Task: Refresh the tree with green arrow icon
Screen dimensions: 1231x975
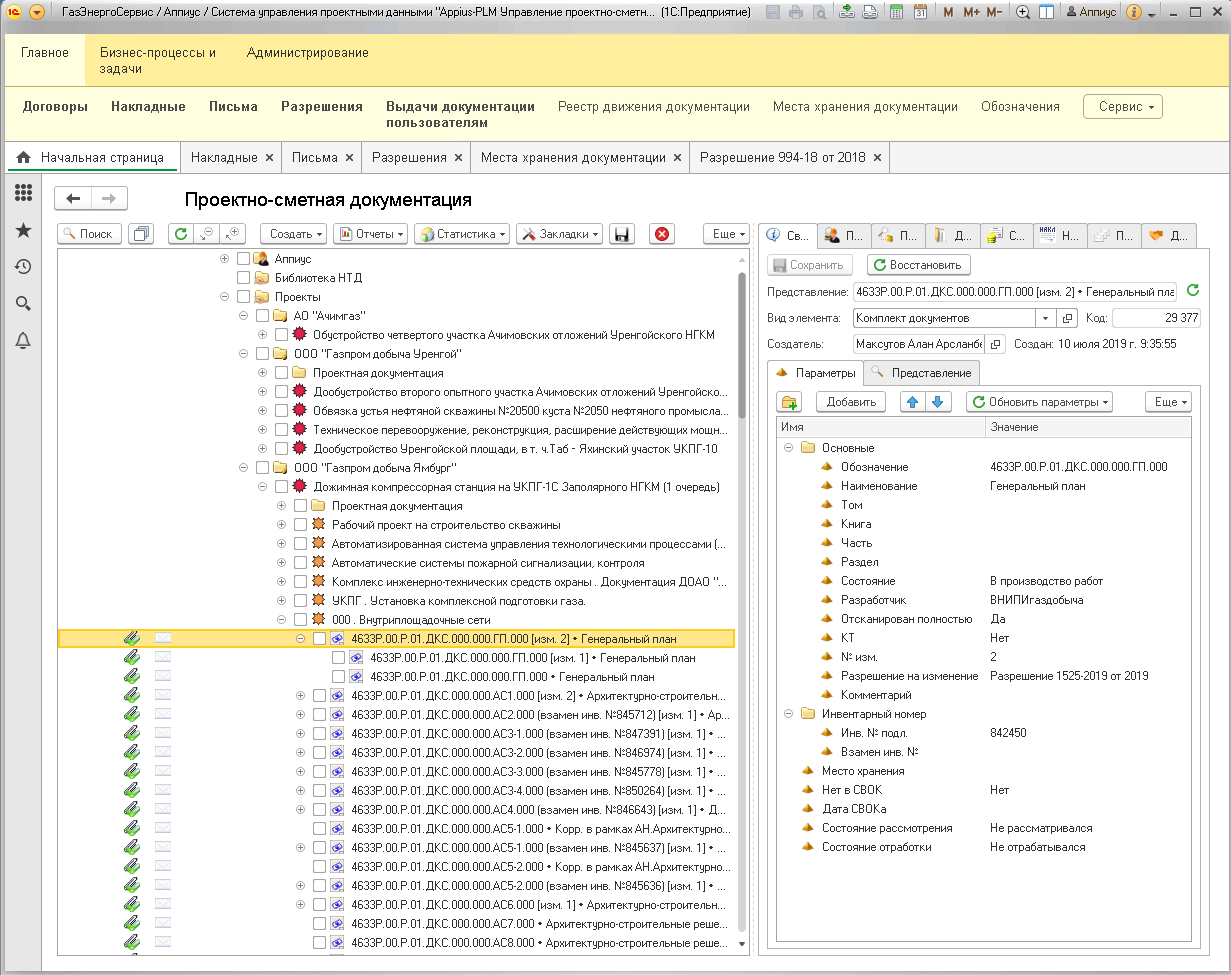Action: (x=180, y=234)
